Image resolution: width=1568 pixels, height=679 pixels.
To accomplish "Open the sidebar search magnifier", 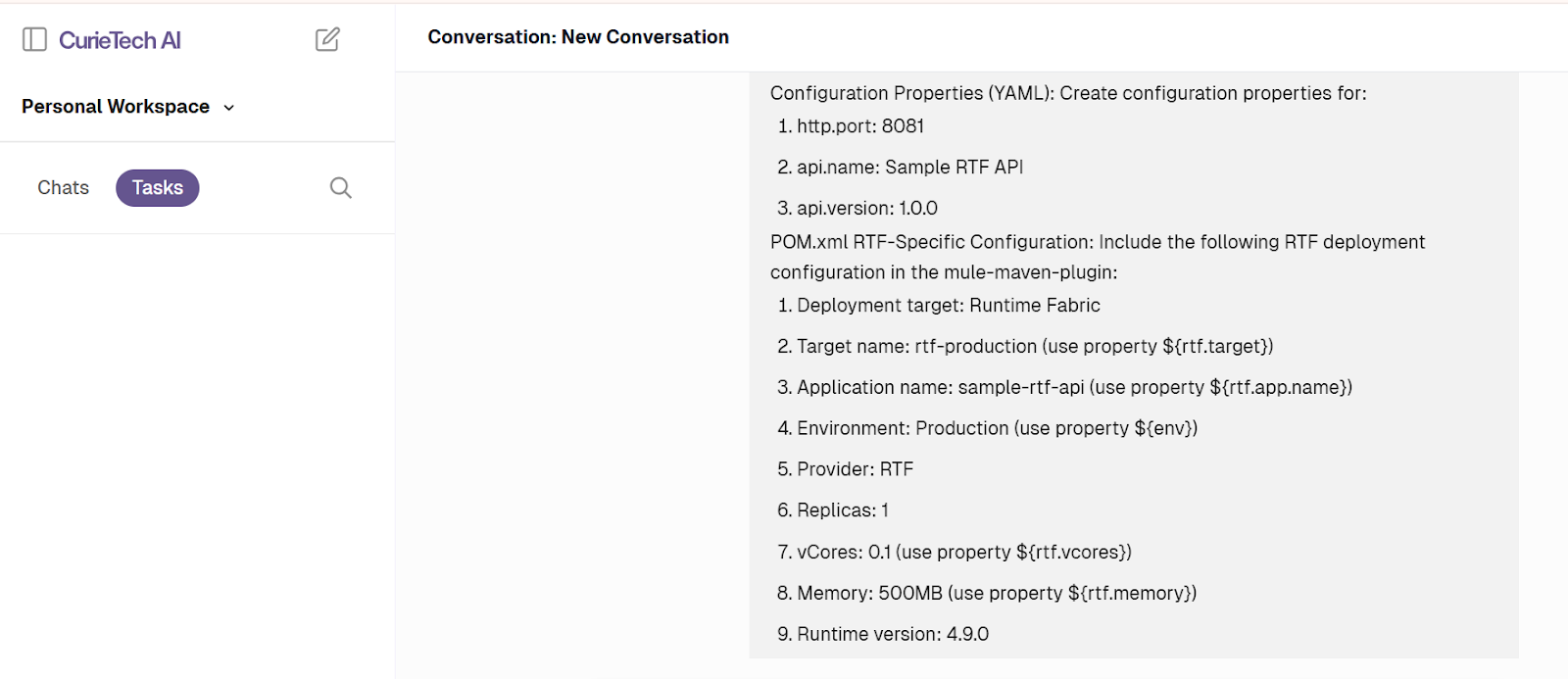I will tap(339, 187).
